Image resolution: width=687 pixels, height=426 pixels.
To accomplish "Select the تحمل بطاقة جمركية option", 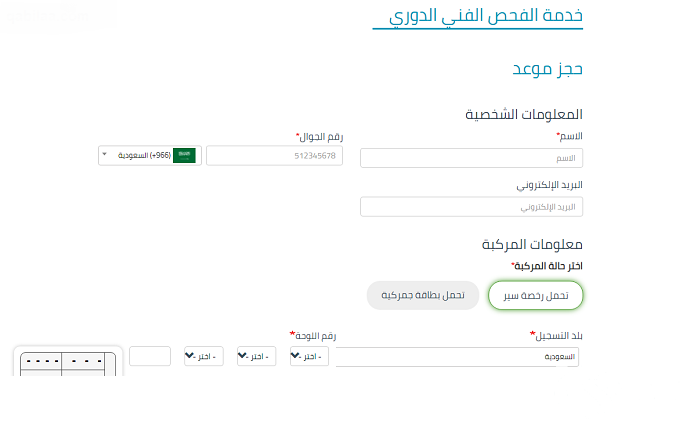I will click(x=423, y=295).
